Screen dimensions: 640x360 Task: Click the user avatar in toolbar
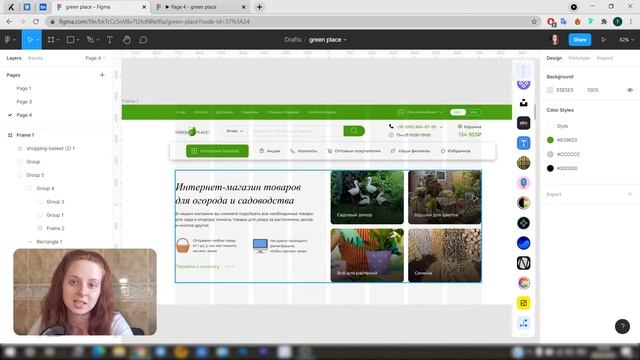click(555, 40)
